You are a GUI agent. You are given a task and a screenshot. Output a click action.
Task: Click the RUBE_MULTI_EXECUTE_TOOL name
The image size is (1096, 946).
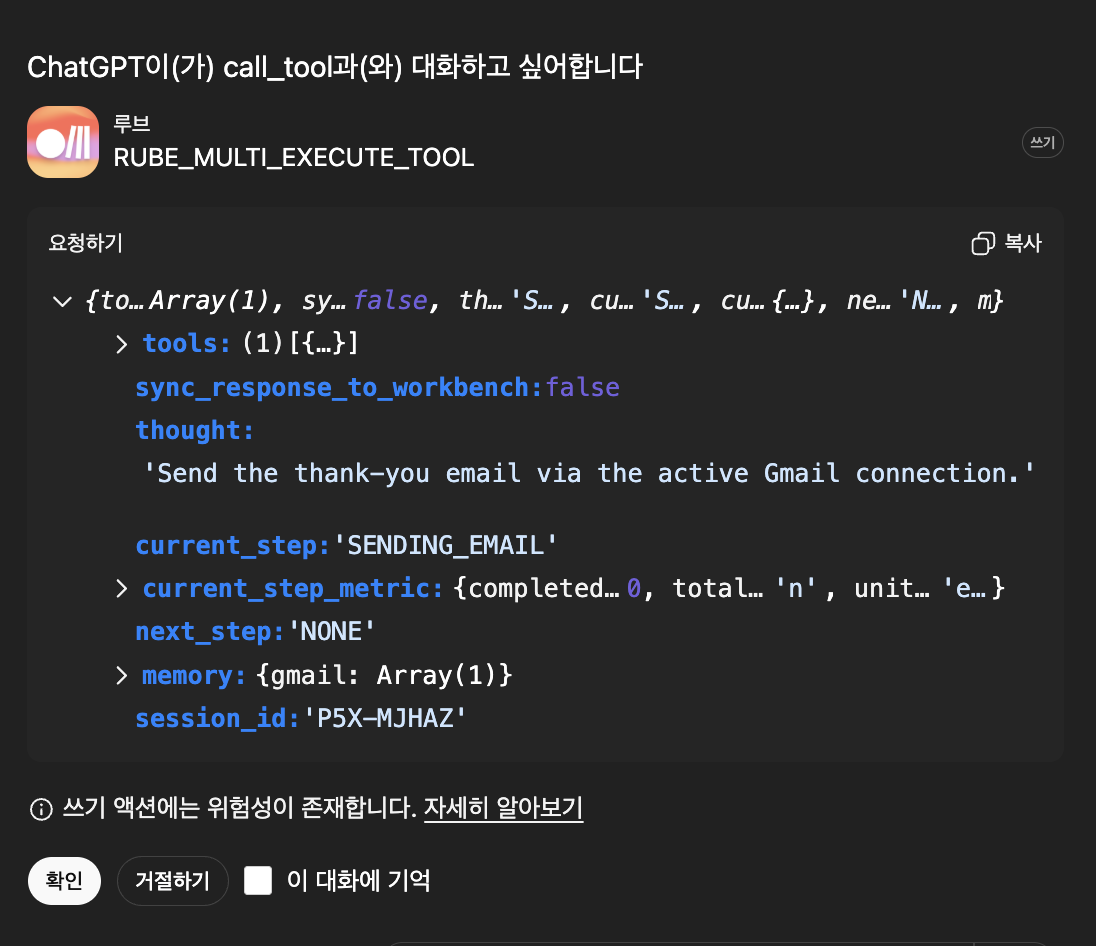tap(294, 157)
